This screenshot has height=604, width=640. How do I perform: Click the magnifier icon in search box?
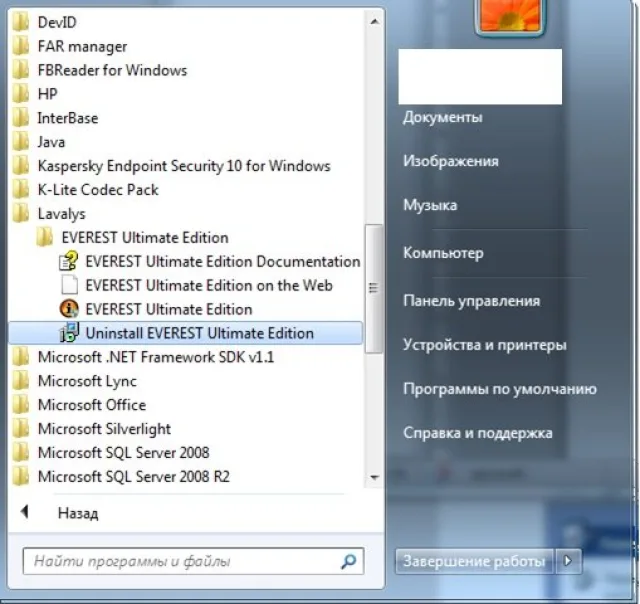(x=348, y=562)
